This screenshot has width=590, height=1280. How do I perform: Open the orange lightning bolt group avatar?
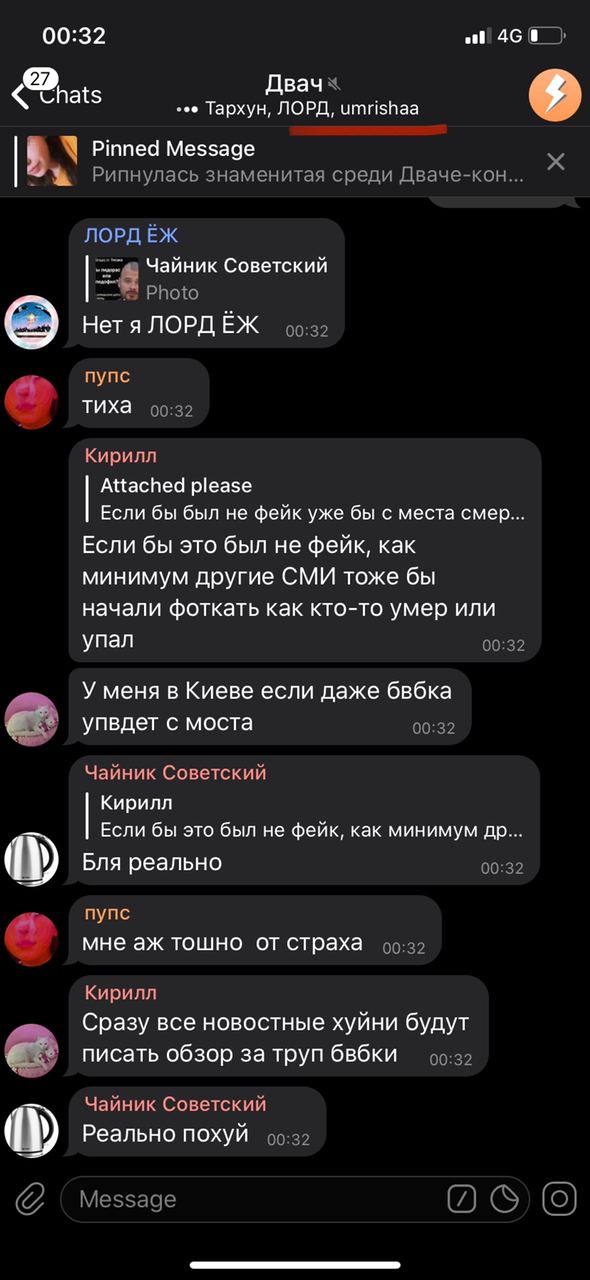(x=553, y=95)
